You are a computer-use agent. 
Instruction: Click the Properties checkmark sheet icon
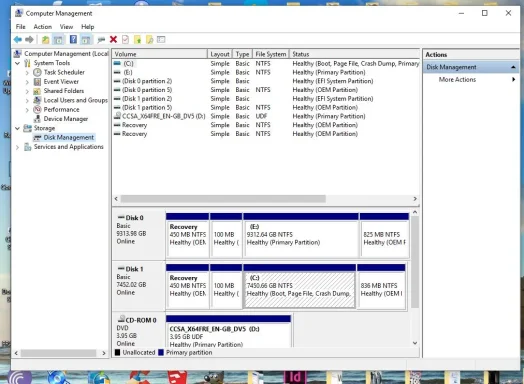(125, 39)
